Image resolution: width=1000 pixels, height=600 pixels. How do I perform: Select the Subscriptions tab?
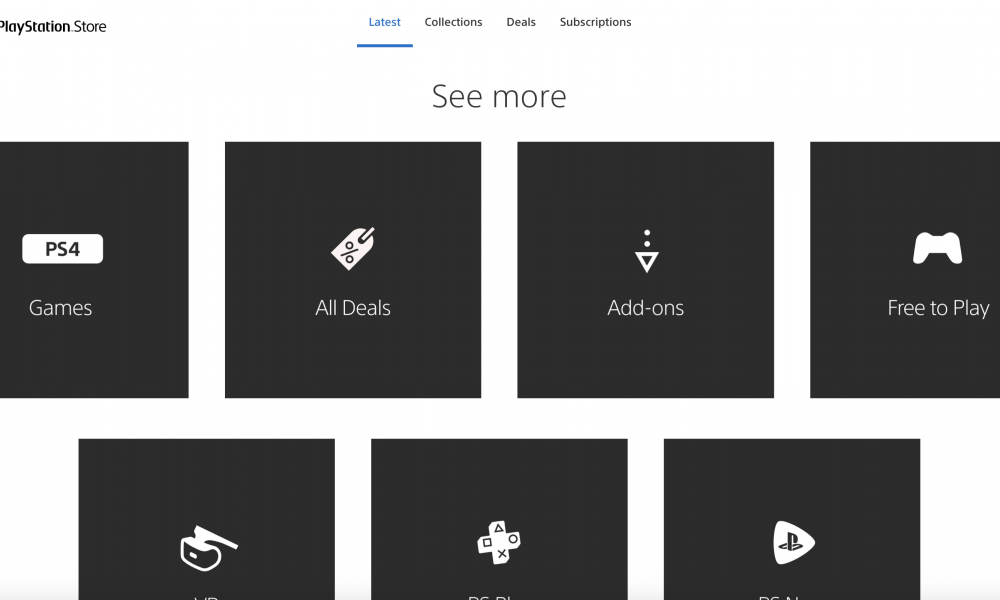coord(596,22)
